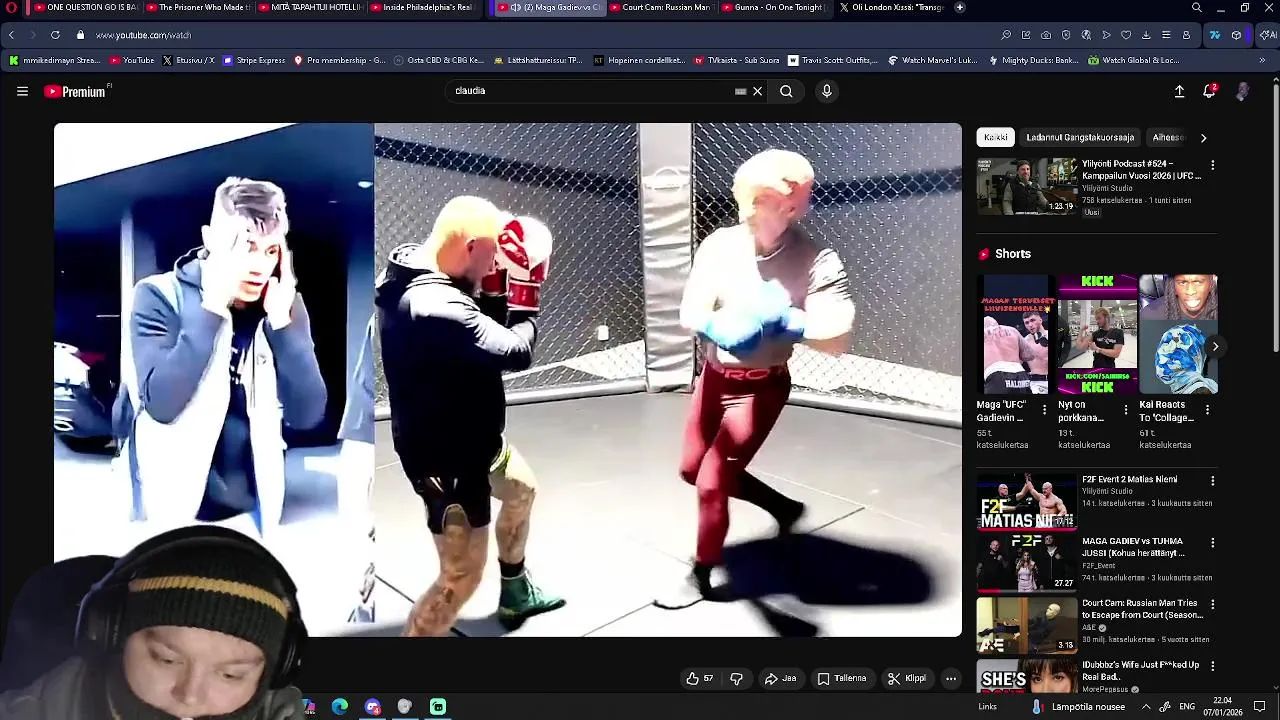
Task: Take a snapshot with camera icon
Action: (1046, 35)
